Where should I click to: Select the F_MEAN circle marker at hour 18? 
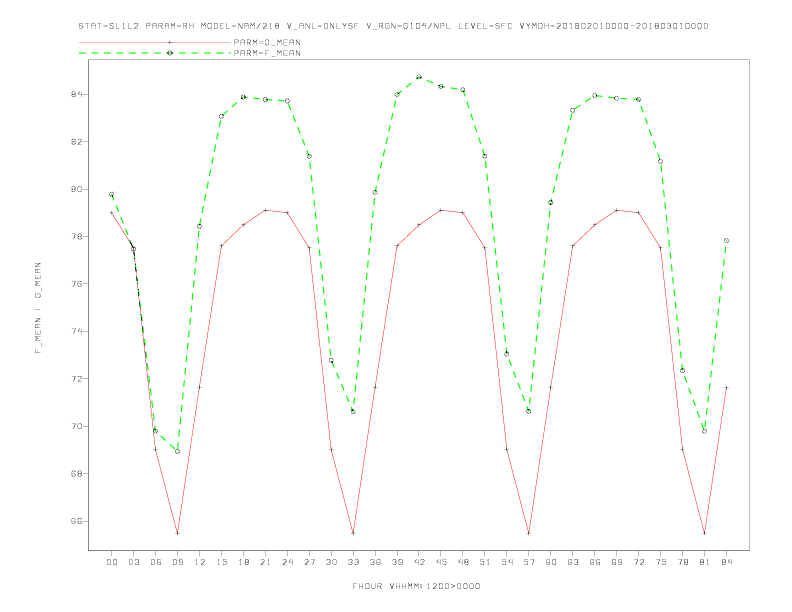[x=243, y=97]
